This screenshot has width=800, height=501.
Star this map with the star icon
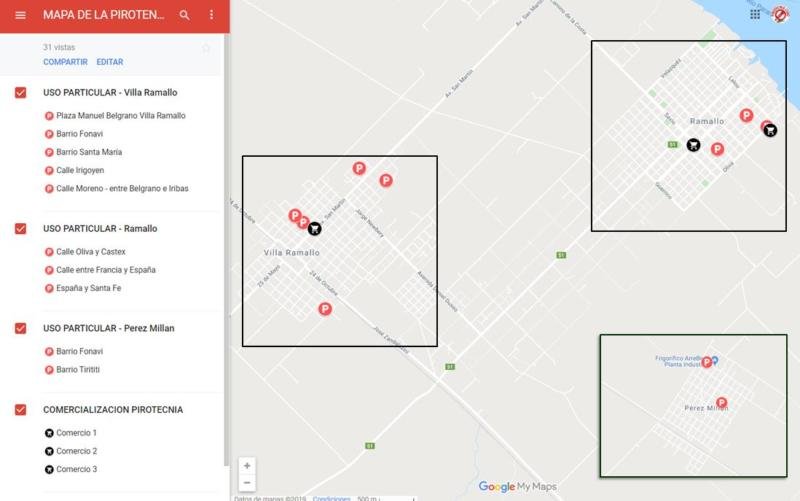(206, 47)
